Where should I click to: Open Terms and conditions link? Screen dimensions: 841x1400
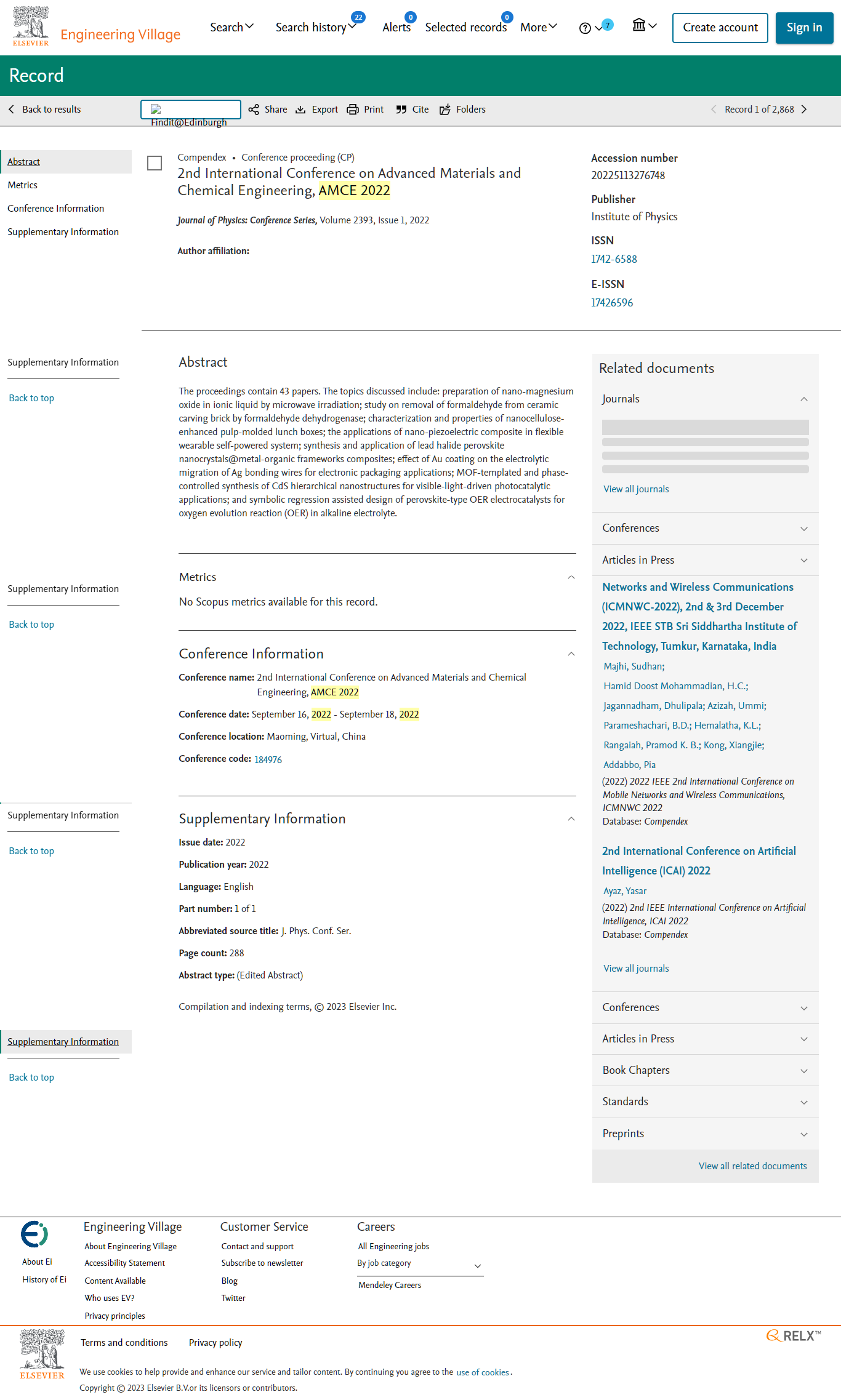pos(124,1343)
